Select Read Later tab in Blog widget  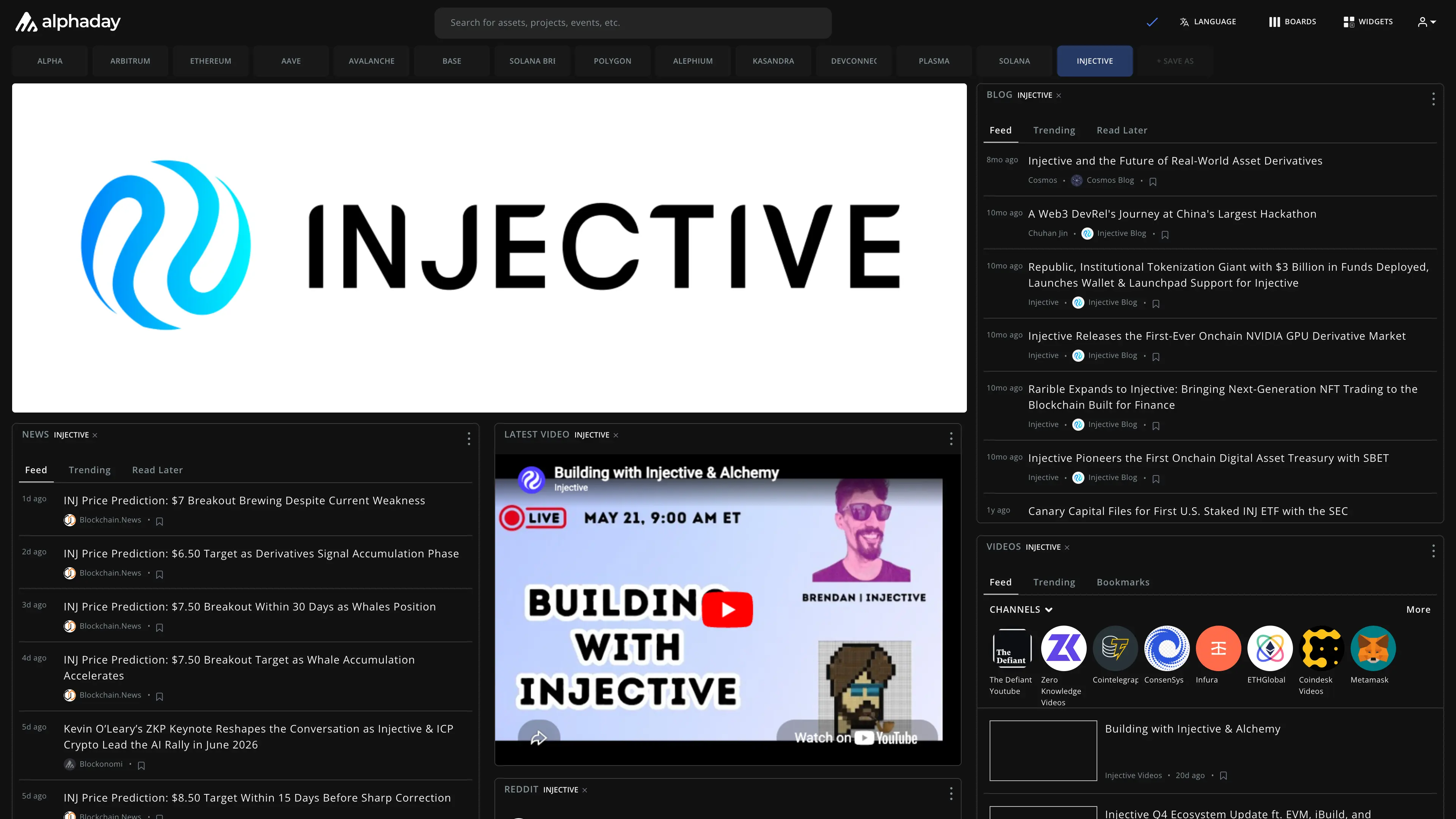point(1122,130)
